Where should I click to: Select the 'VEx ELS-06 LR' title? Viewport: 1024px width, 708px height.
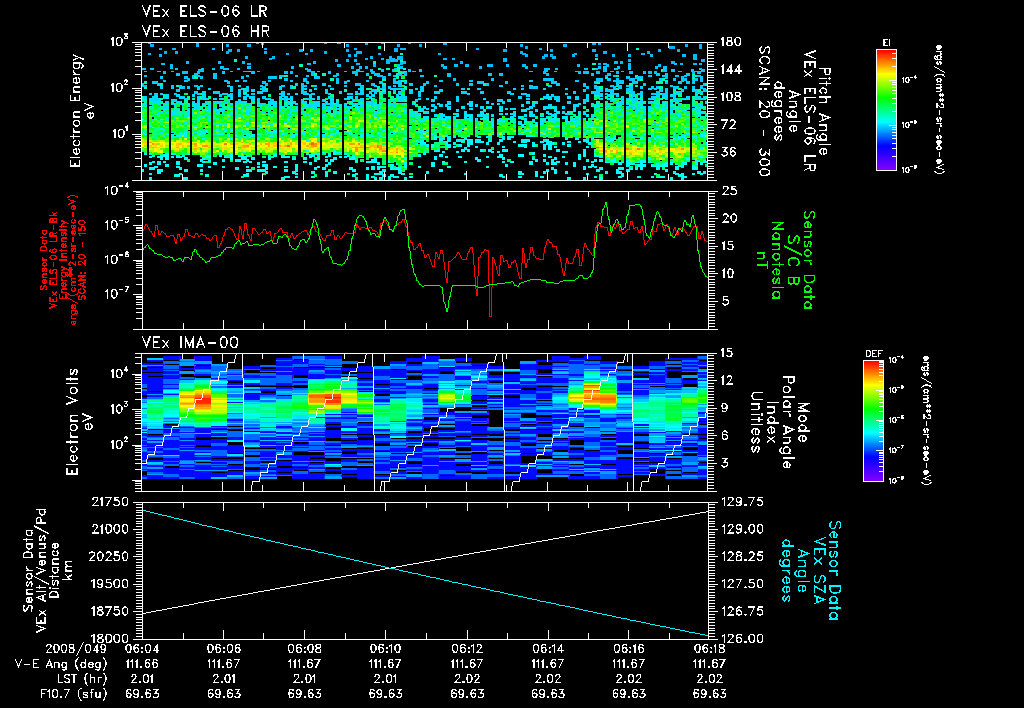(x=204, y=12)
